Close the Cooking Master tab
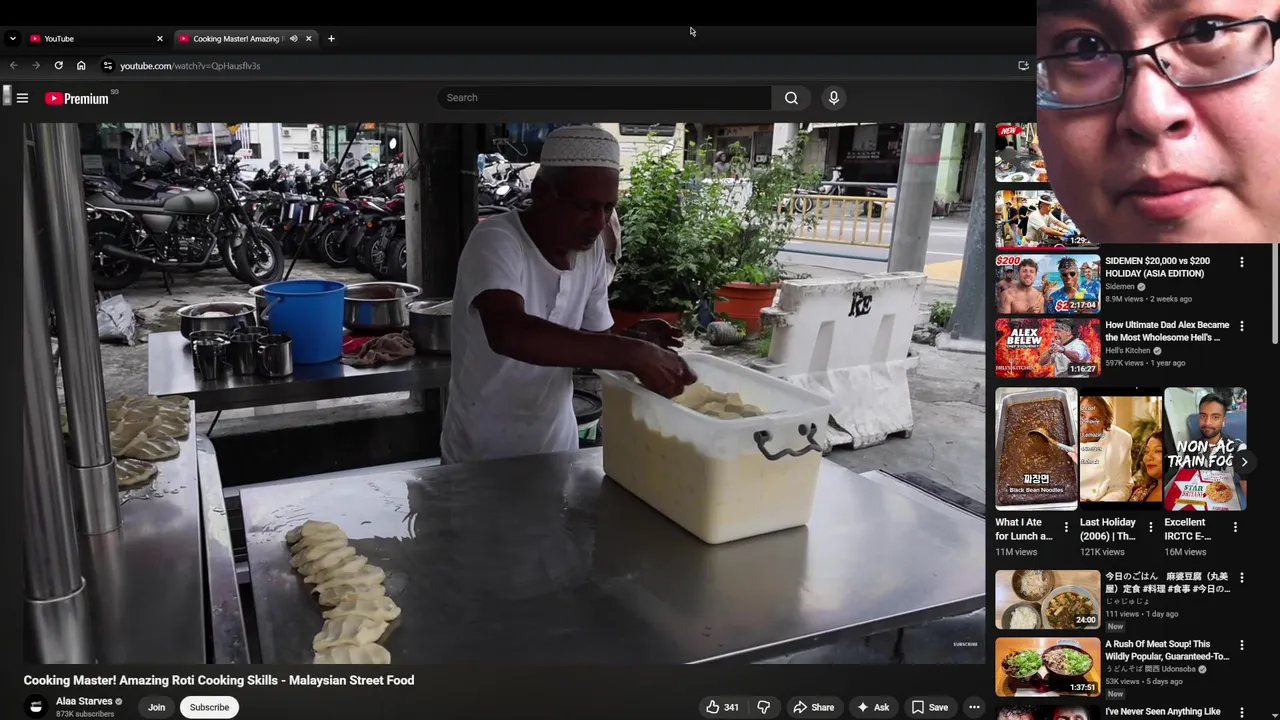This screenshot has width=1280, height=720. (x=309, y=39)
